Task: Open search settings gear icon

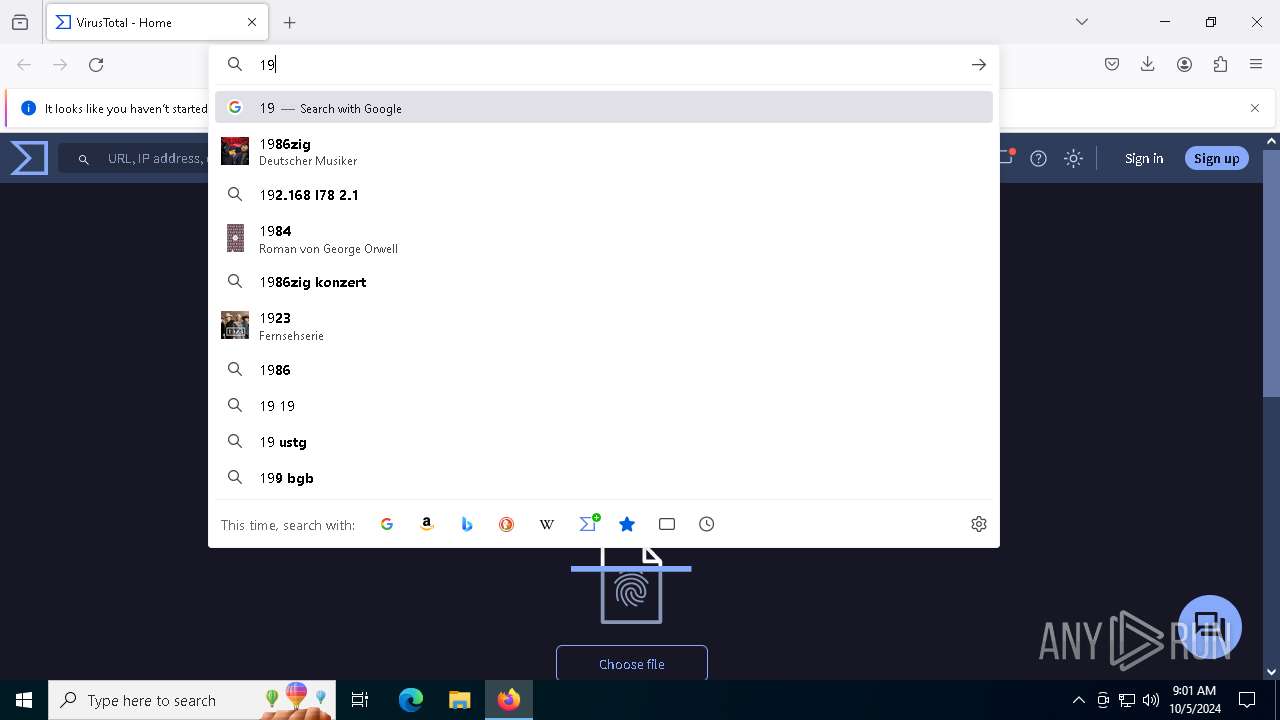Action: point(979,524)
